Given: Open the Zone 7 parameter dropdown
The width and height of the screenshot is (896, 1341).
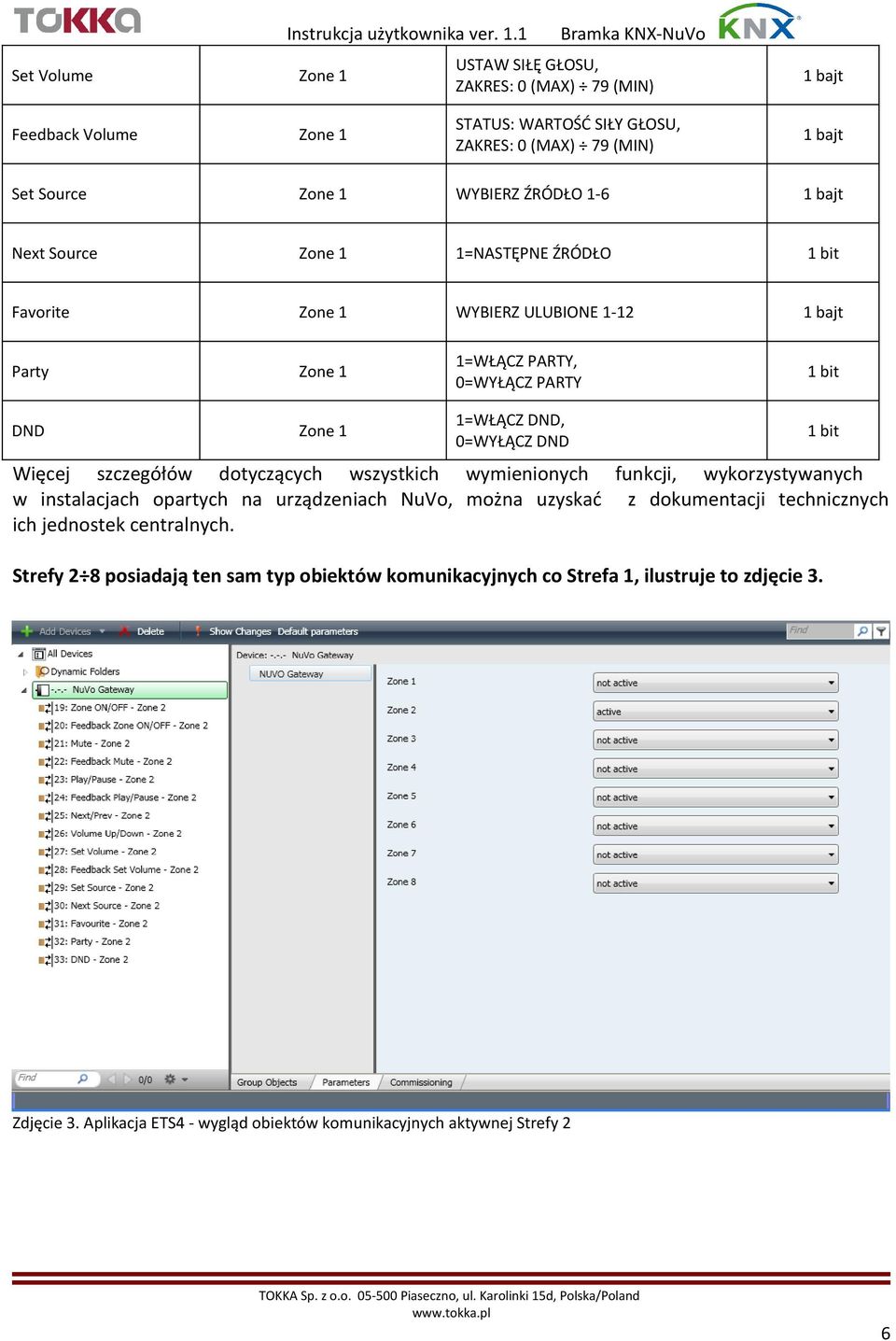Looking at the screenshot, I should pos(716,854).
